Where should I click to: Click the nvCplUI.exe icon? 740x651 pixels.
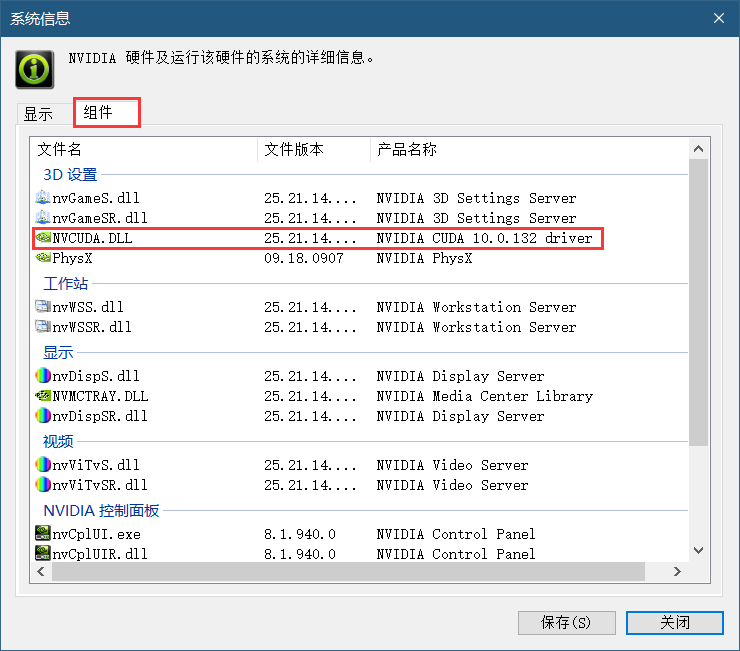(x=42, y=533)
